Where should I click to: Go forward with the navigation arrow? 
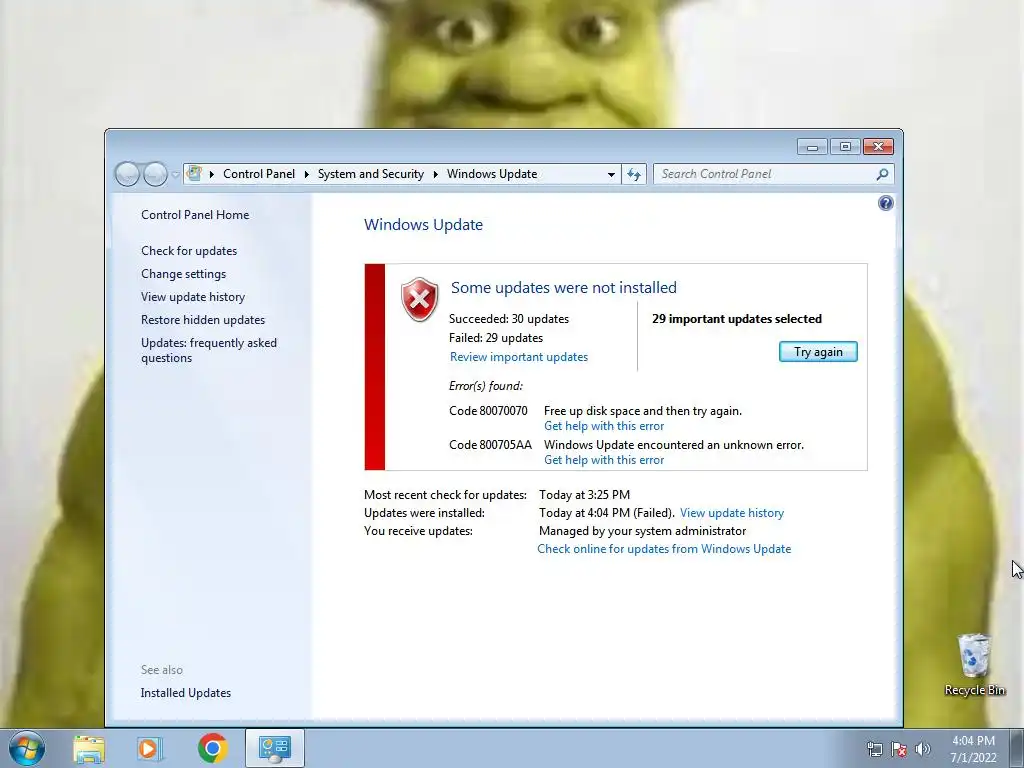click(155, 174)
